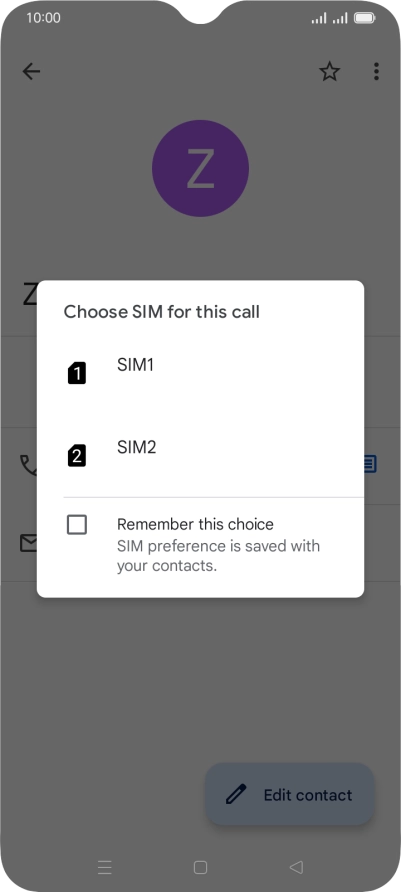Star this contact as favorite
The image size is (401, 892).
[x=329, y=72]
